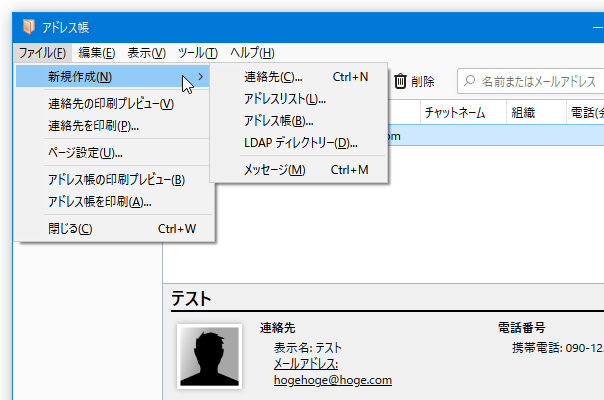Open hogehoge@hoge.com email link
604x400 pixels.
(333, 380)
